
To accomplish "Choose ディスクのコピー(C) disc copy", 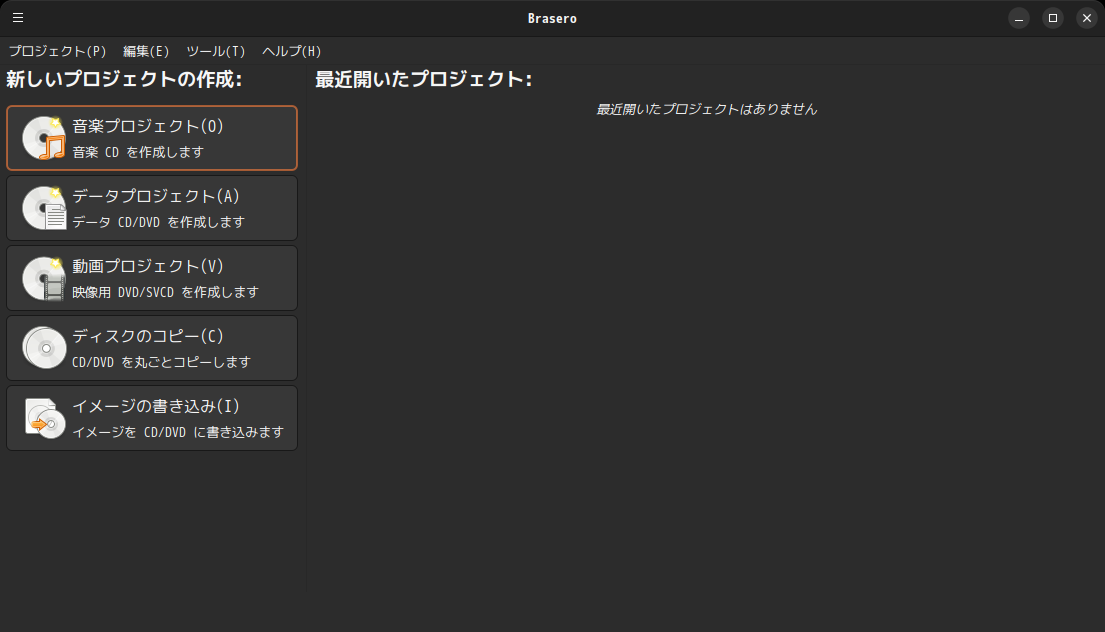I will (152, 348).
